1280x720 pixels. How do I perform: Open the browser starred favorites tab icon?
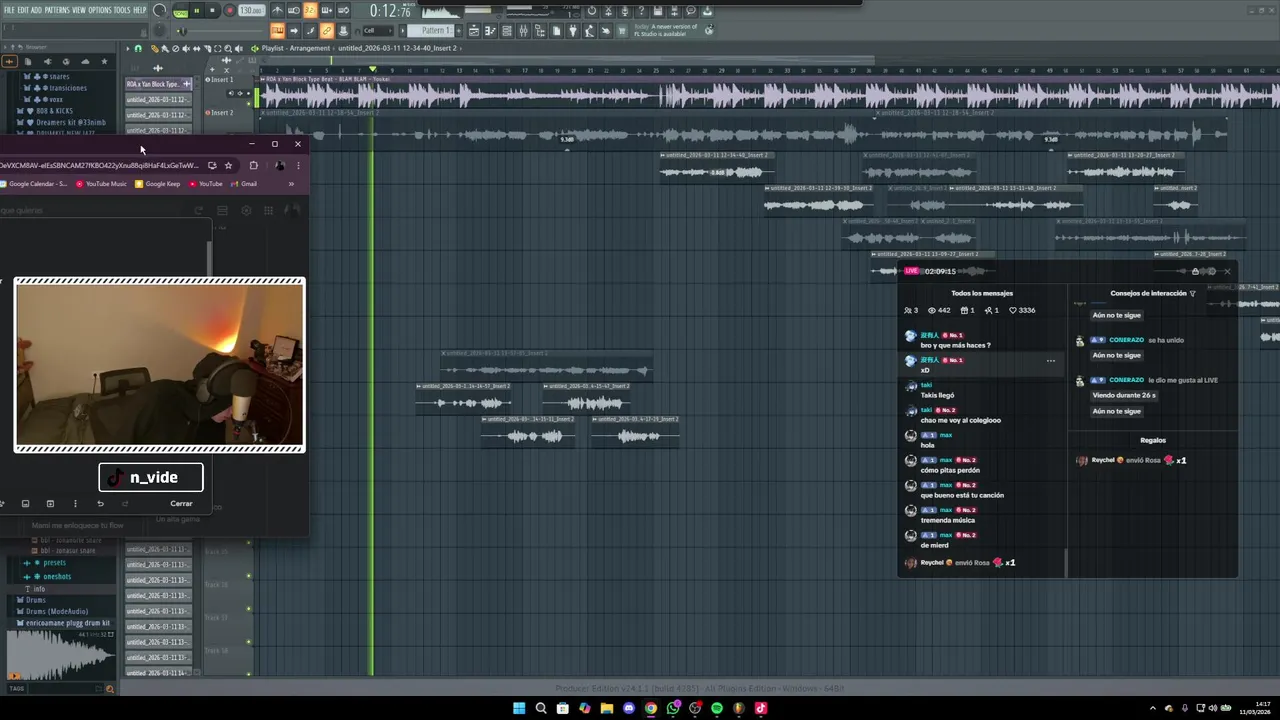[104, 62]
